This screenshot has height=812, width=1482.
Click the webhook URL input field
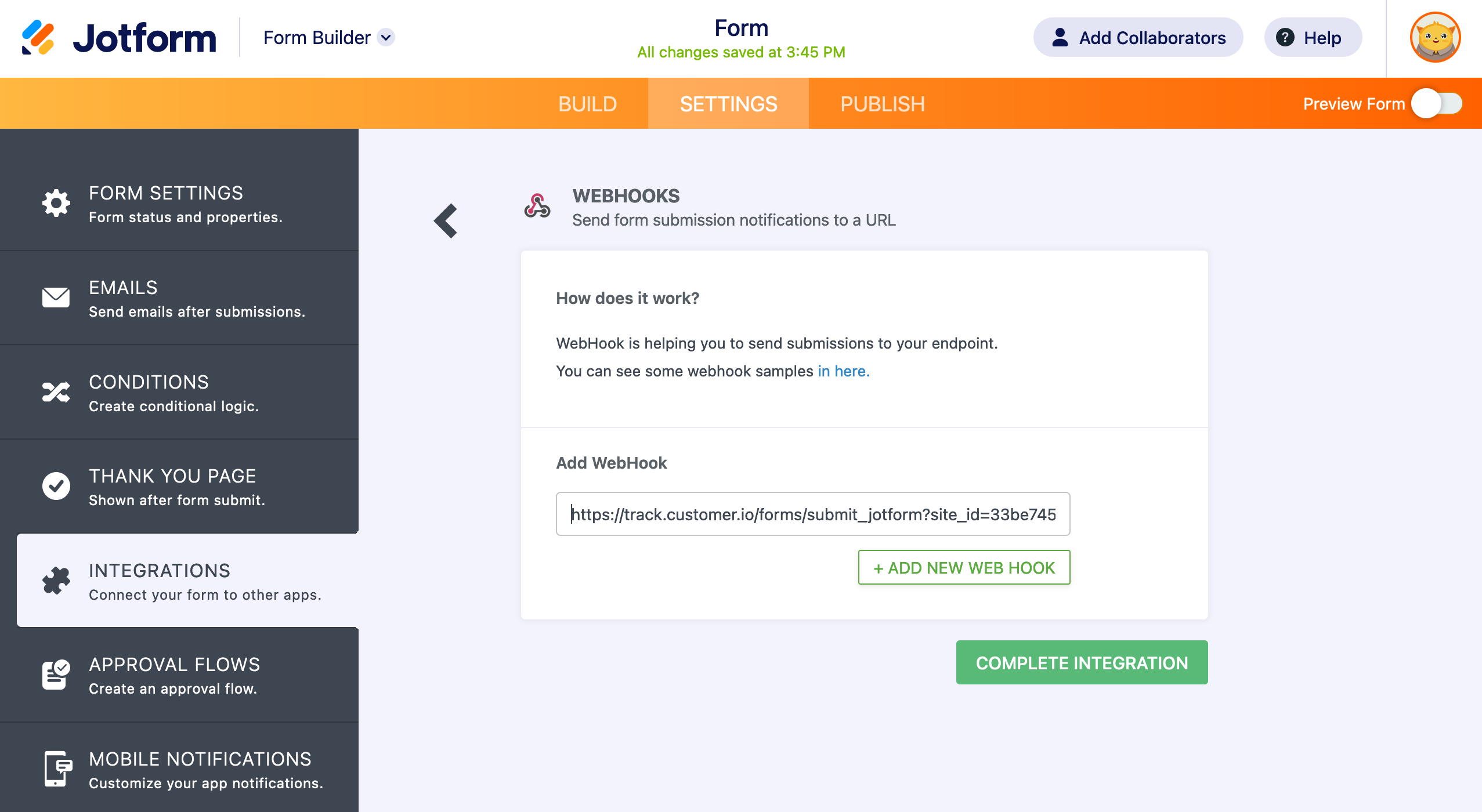click(812, 514)
